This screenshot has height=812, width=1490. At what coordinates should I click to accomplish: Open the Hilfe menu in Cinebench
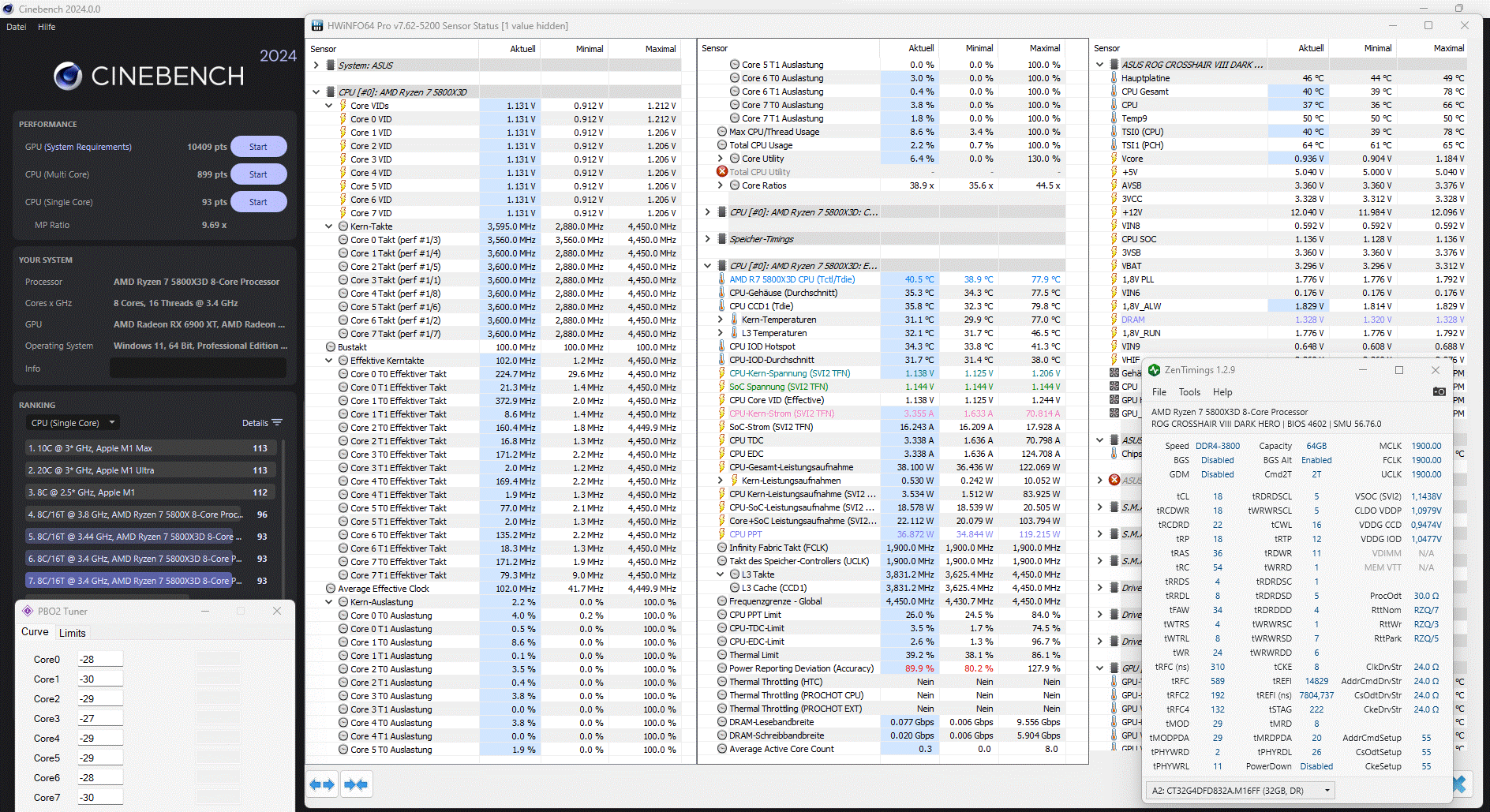click(47, 27)
